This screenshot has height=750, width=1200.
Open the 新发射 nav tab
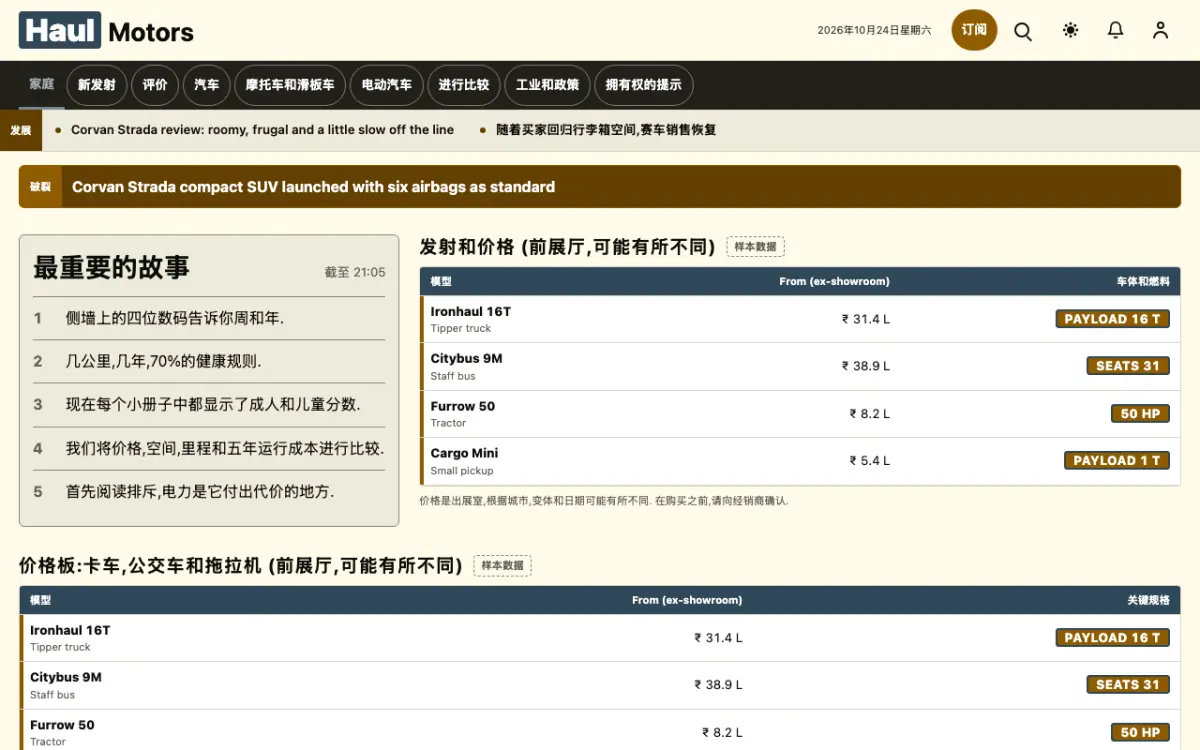click(96, 85)
